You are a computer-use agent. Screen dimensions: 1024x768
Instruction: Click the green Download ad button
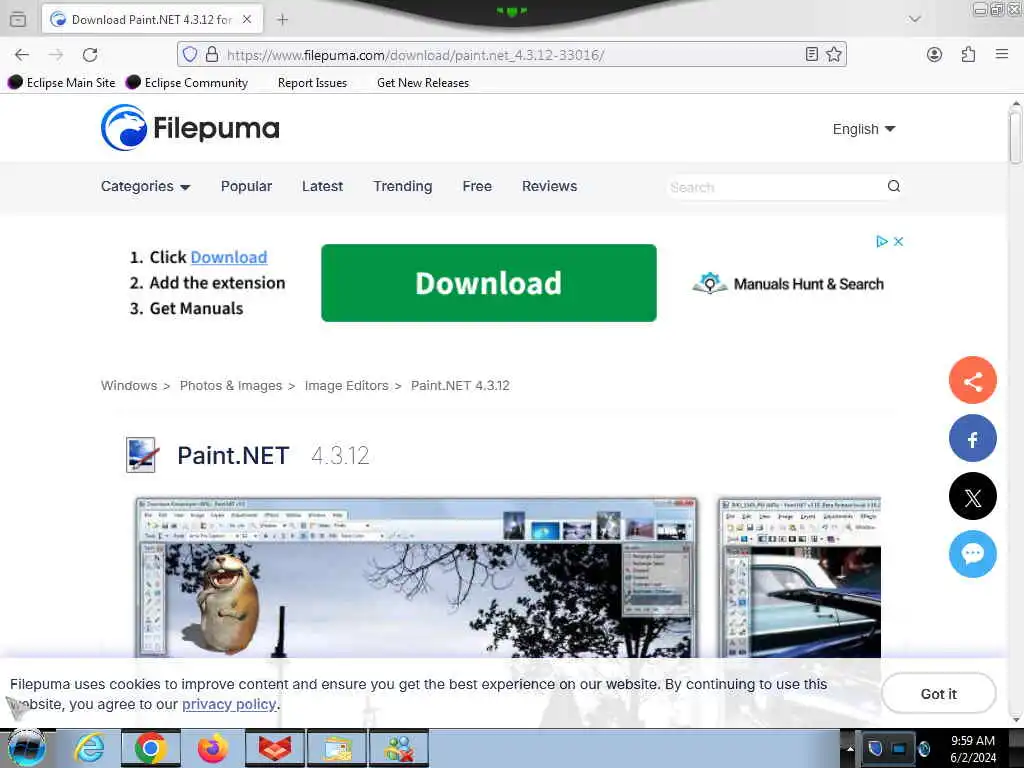pyautogui.click(x=488, y=283)
